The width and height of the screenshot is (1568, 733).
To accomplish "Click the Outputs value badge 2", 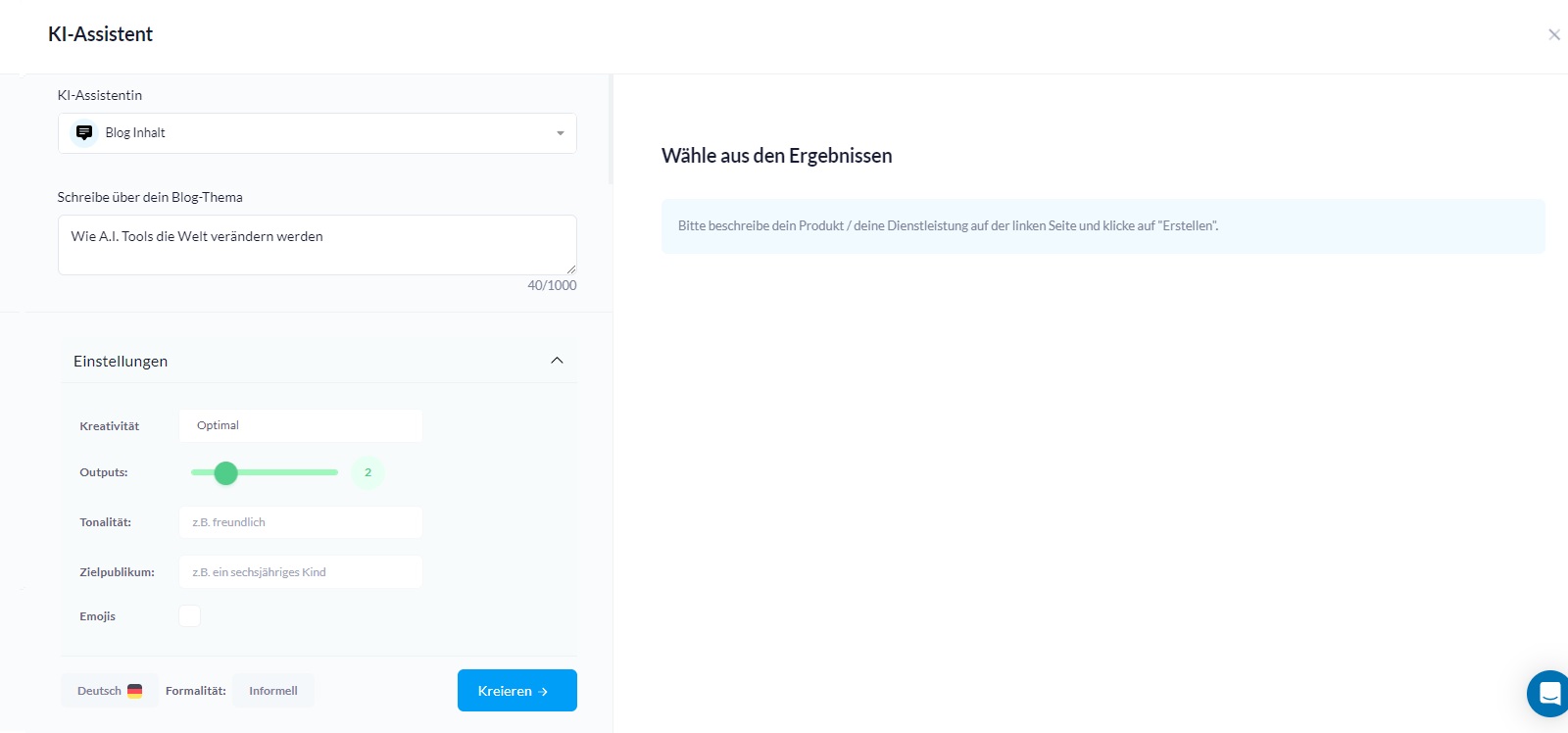I will (368, 472).
